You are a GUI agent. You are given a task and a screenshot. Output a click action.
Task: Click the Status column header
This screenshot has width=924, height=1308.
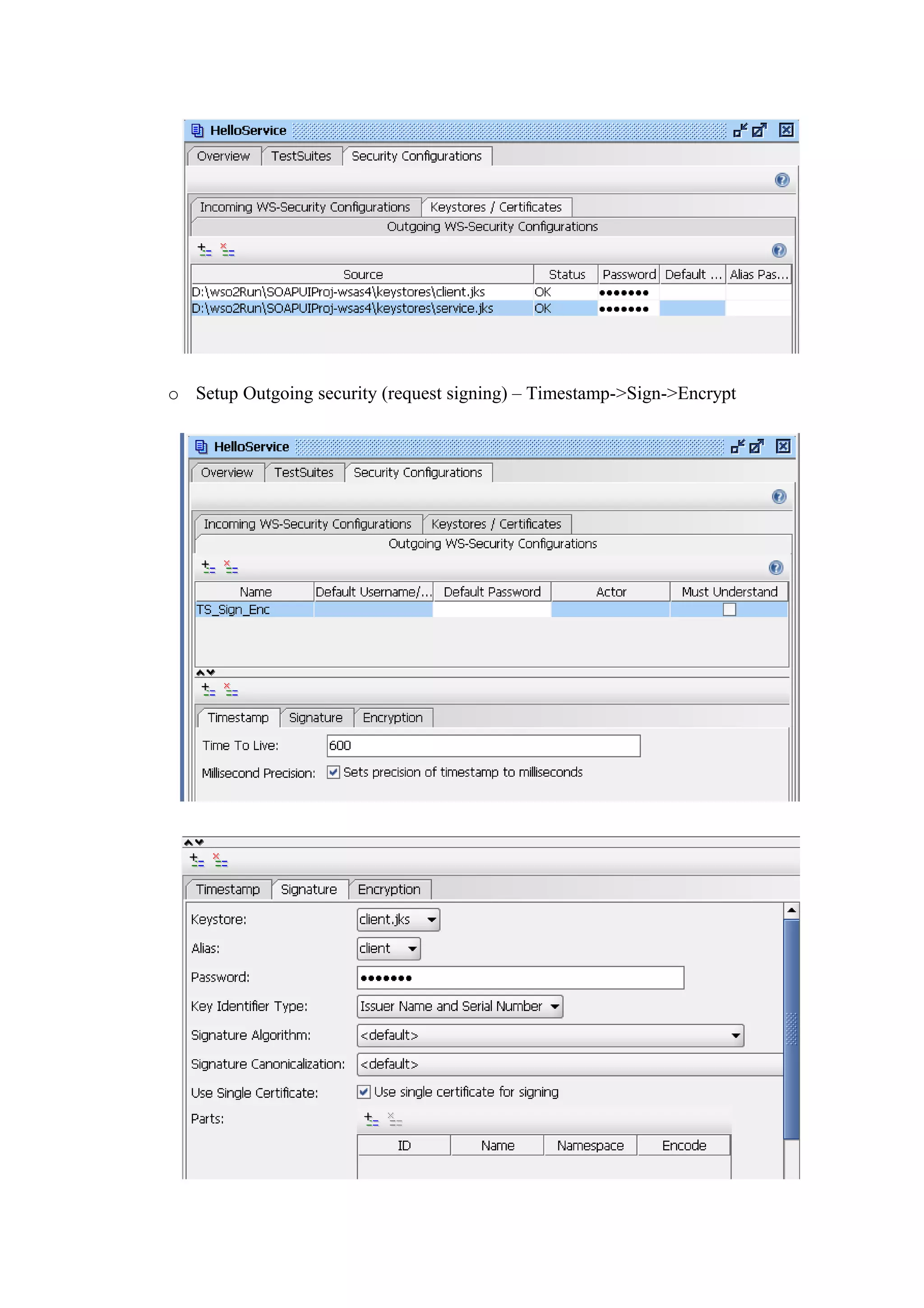567,274
